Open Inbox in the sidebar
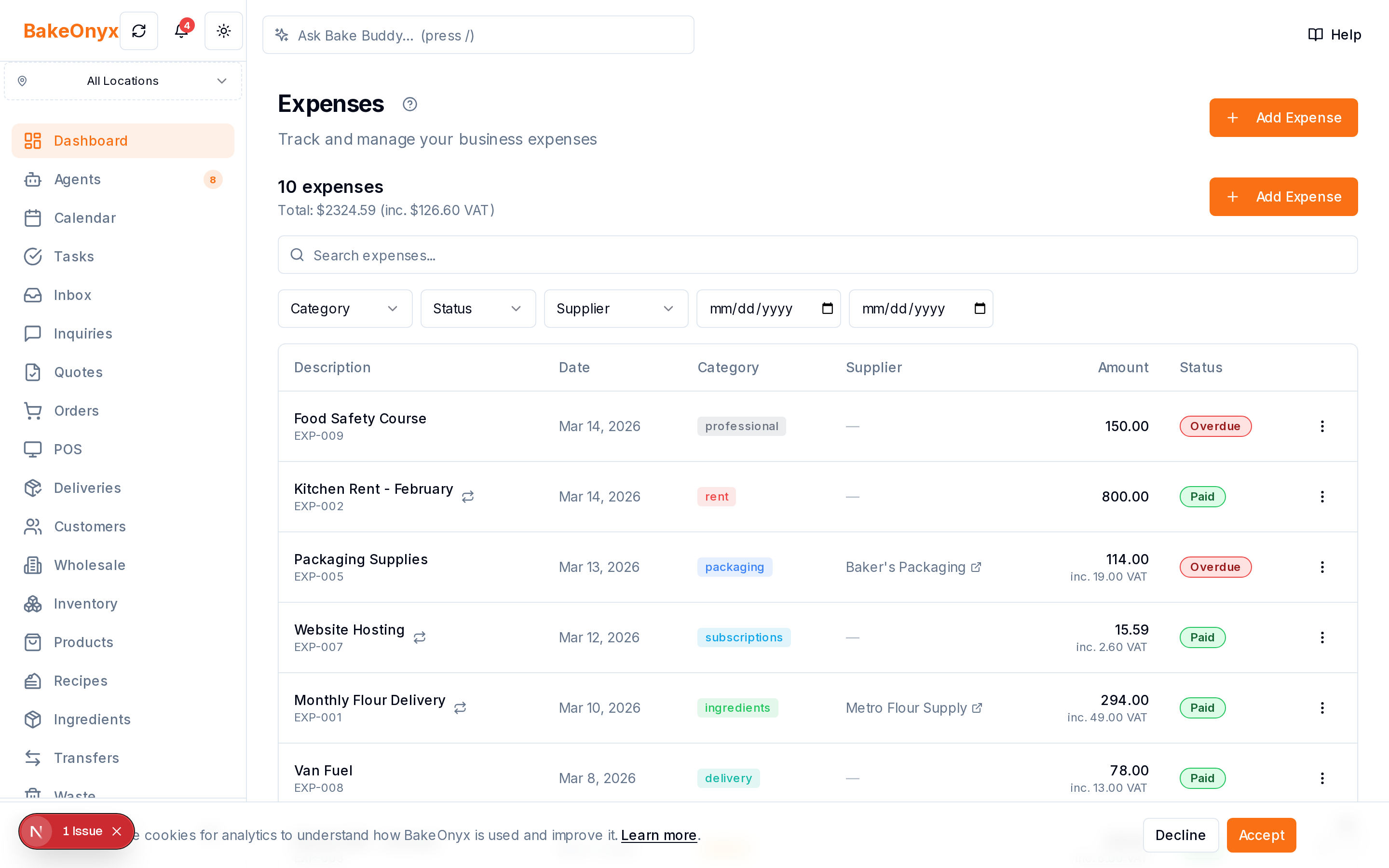1389x868 pixels. coord(123,295)
